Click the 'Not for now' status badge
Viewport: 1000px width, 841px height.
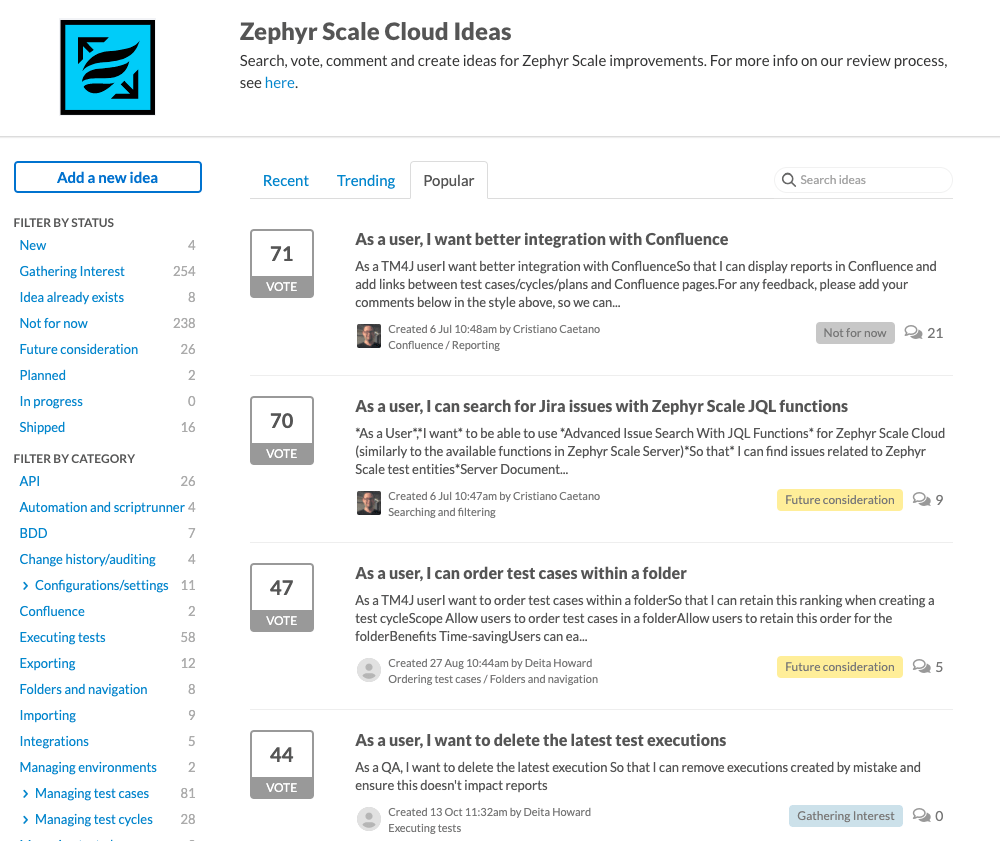[855, 333]
